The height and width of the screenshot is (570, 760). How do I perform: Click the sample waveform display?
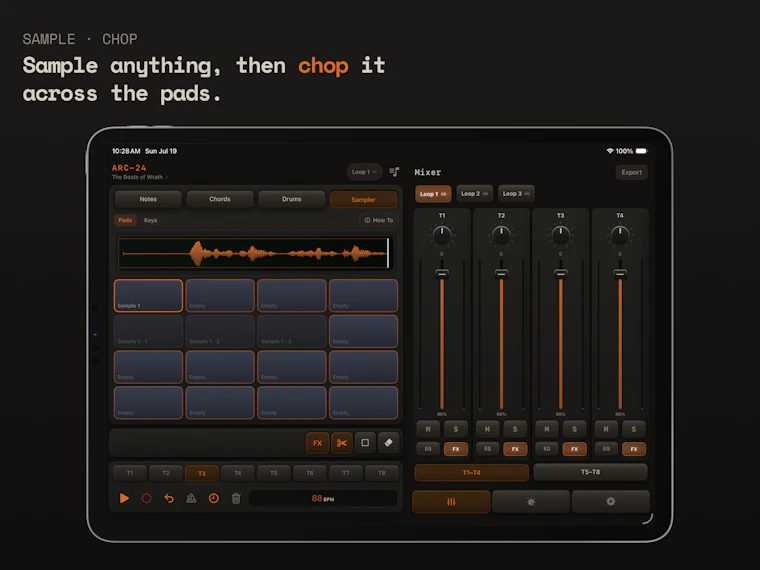[x=254, y=253]
